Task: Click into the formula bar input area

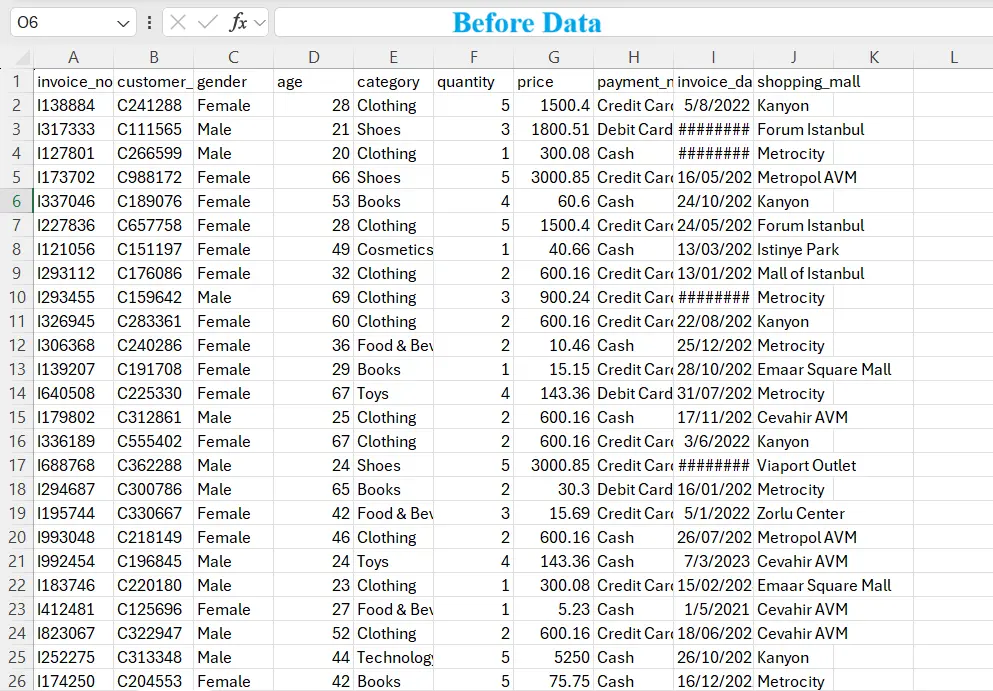Action: (633, 23)
